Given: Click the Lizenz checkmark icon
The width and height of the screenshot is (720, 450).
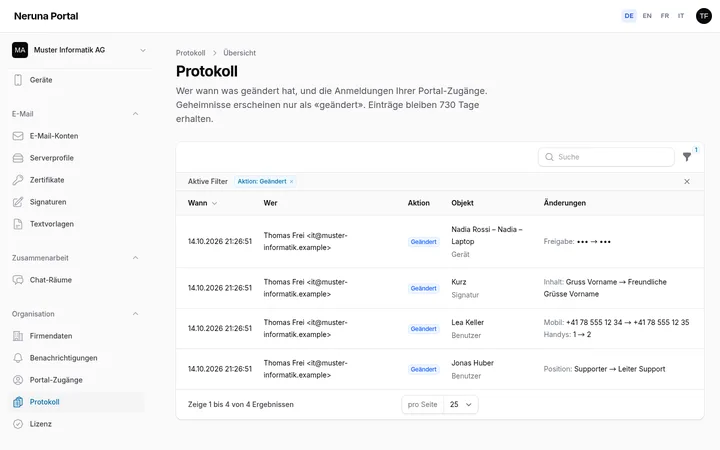Looking at the screenshot, I should click(x=18, y=424).
